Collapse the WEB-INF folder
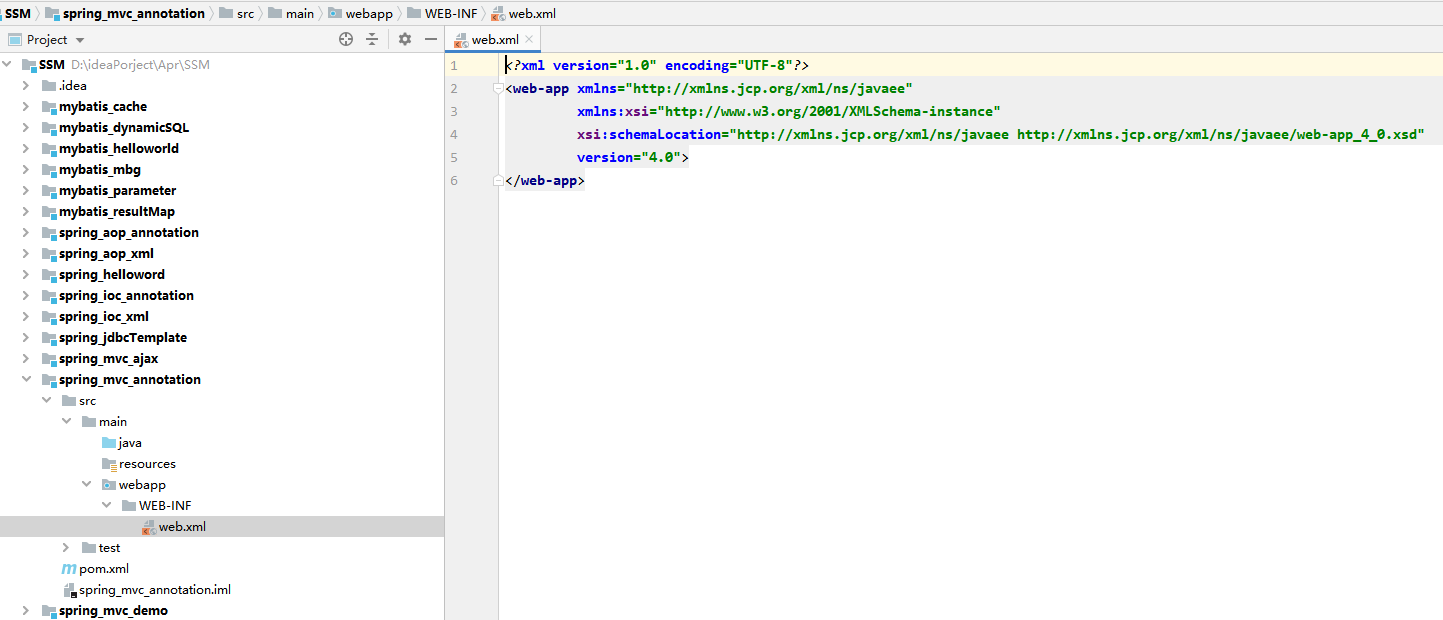The image size is (1443, 620). coord(106,505)
